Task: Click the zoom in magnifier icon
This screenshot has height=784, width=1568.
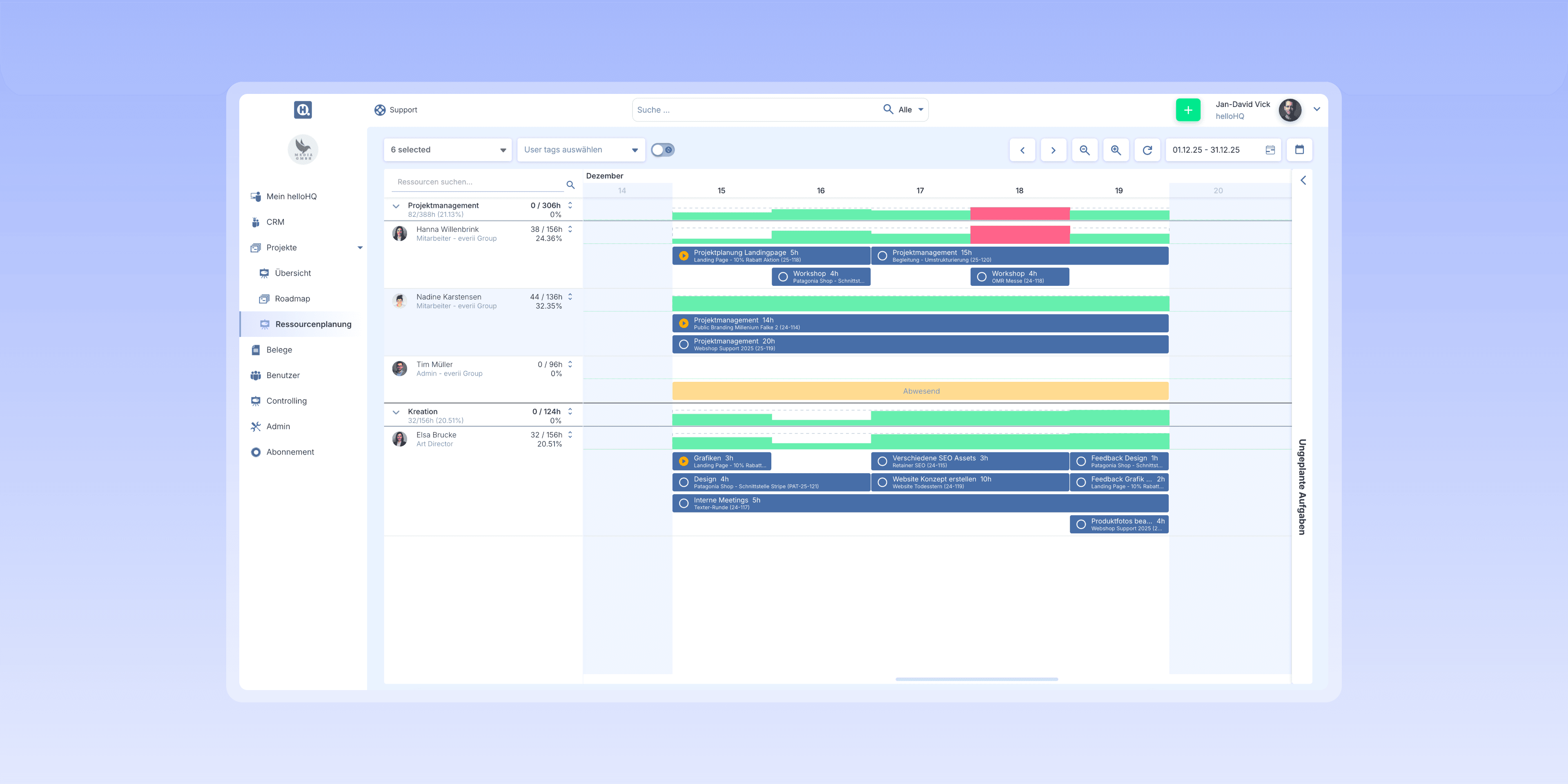Action: pos(1116,150)
